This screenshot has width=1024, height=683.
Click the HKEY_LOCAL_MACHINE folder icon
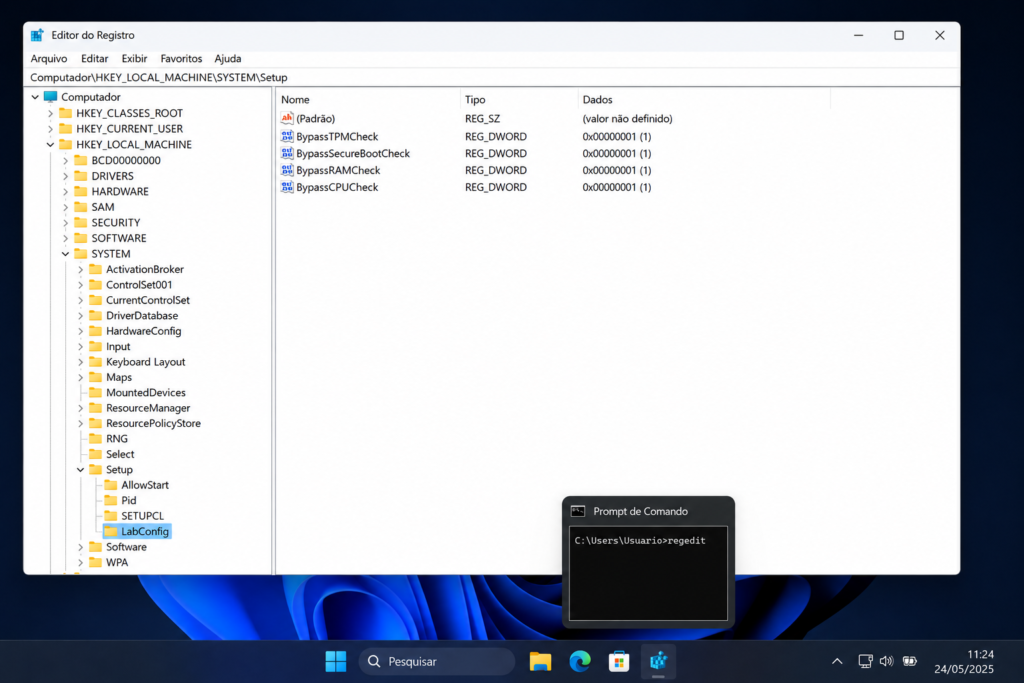click(x=65, y=144)
